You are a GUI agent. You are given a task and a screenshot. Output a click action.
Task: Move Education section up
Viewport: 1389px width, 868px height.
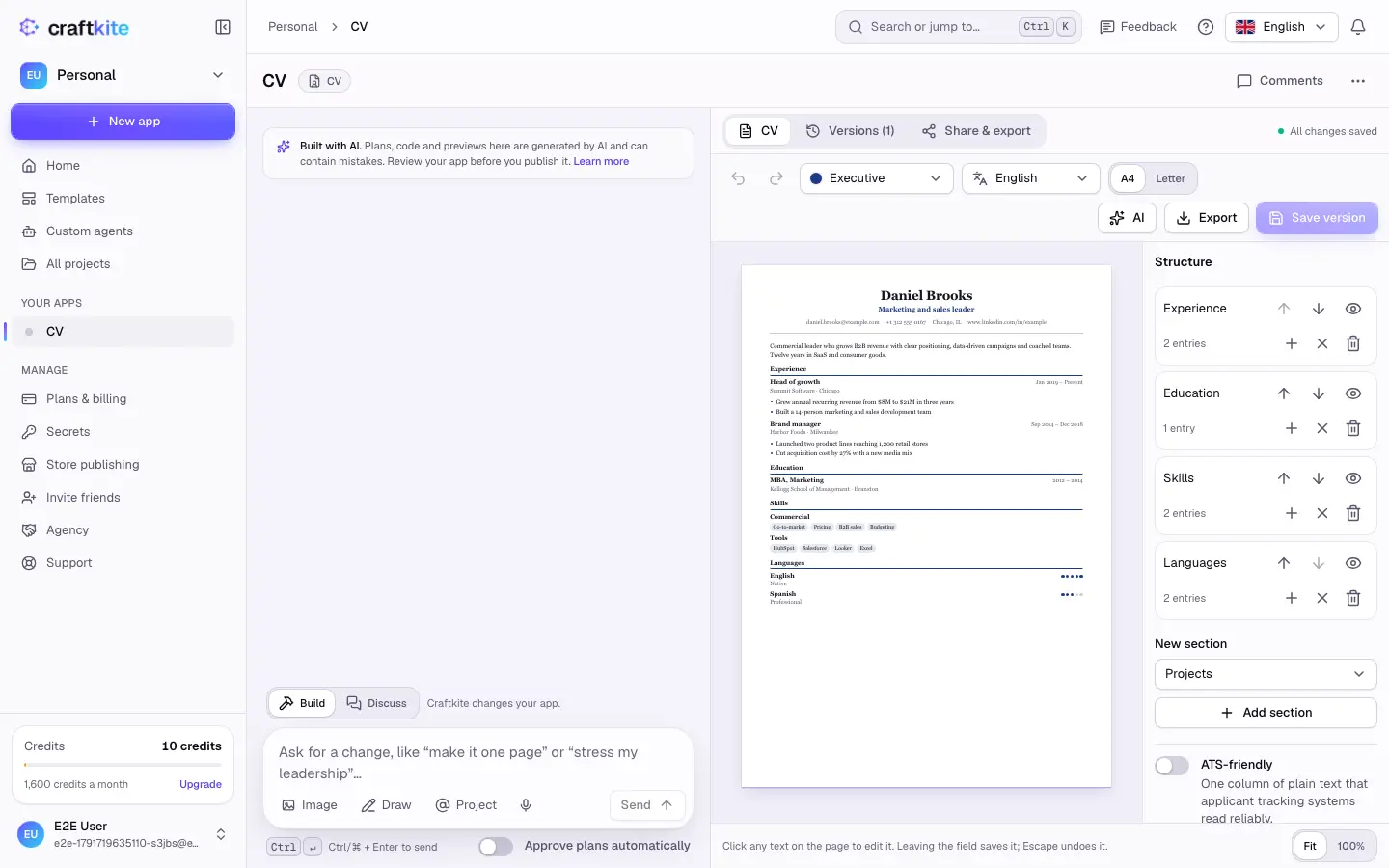coord(1284,393)
